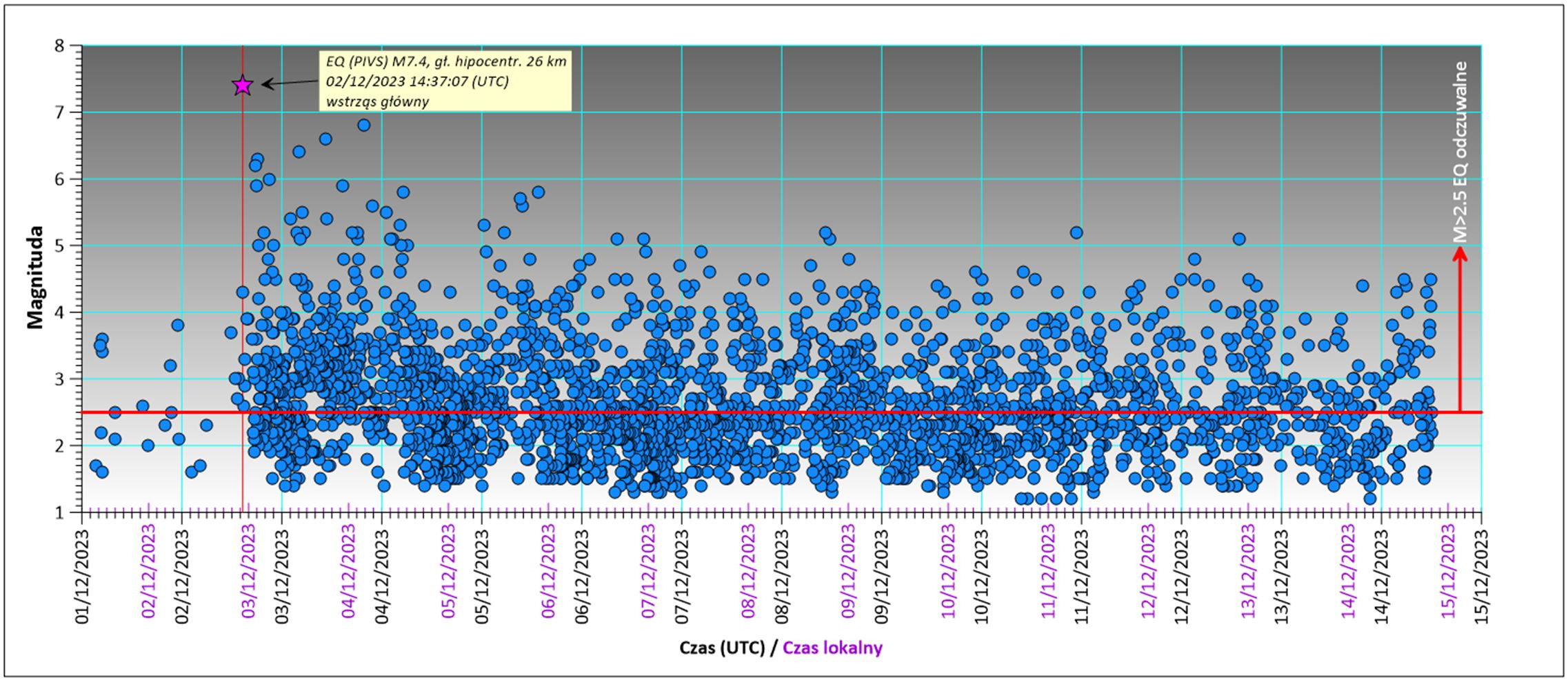1568x680 pixels.
Task: Select the purple 08/12/2023 local date label
Action: (748, 572)
